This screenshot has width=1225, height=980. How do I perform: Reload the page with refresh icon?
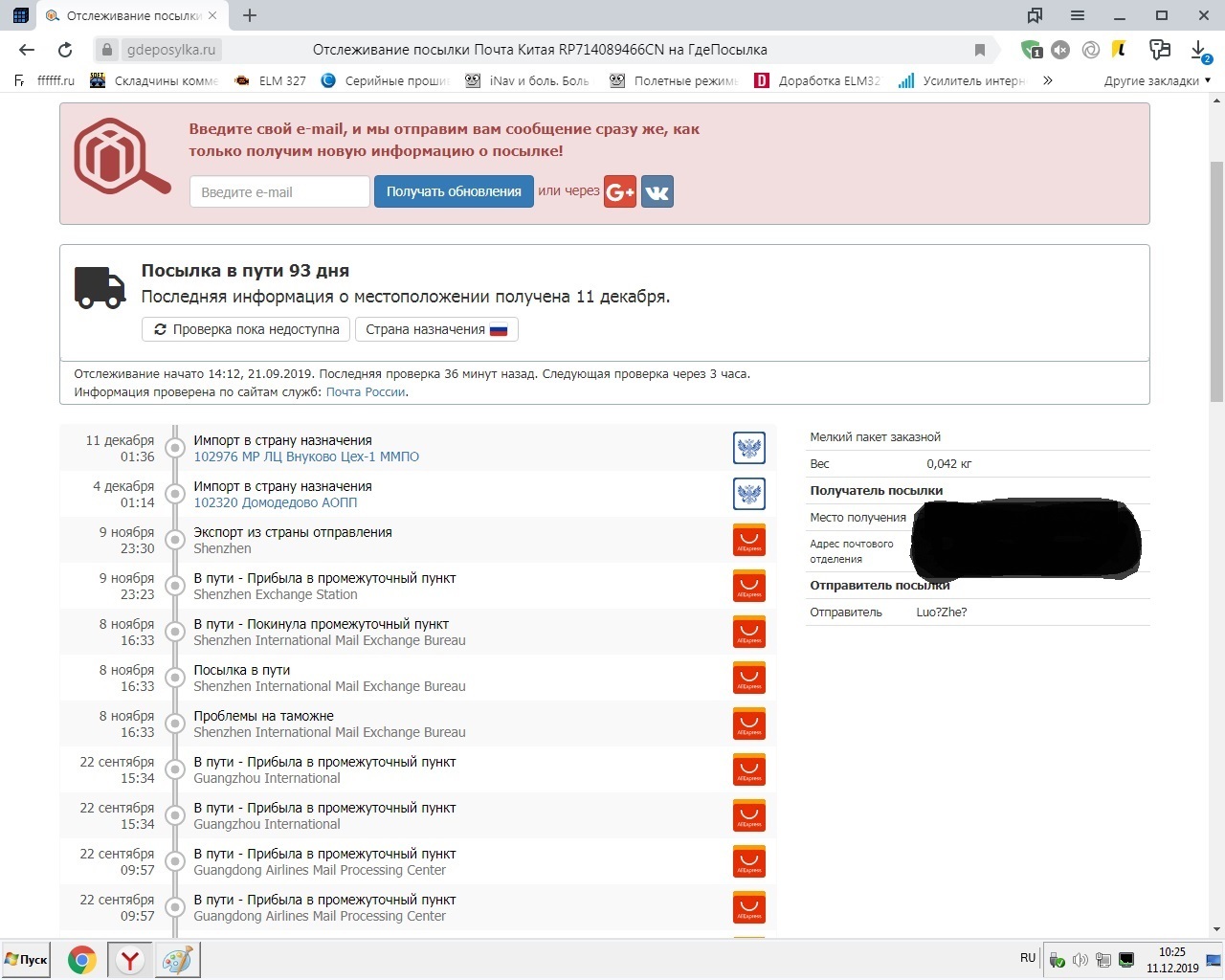tap(65, 50)
